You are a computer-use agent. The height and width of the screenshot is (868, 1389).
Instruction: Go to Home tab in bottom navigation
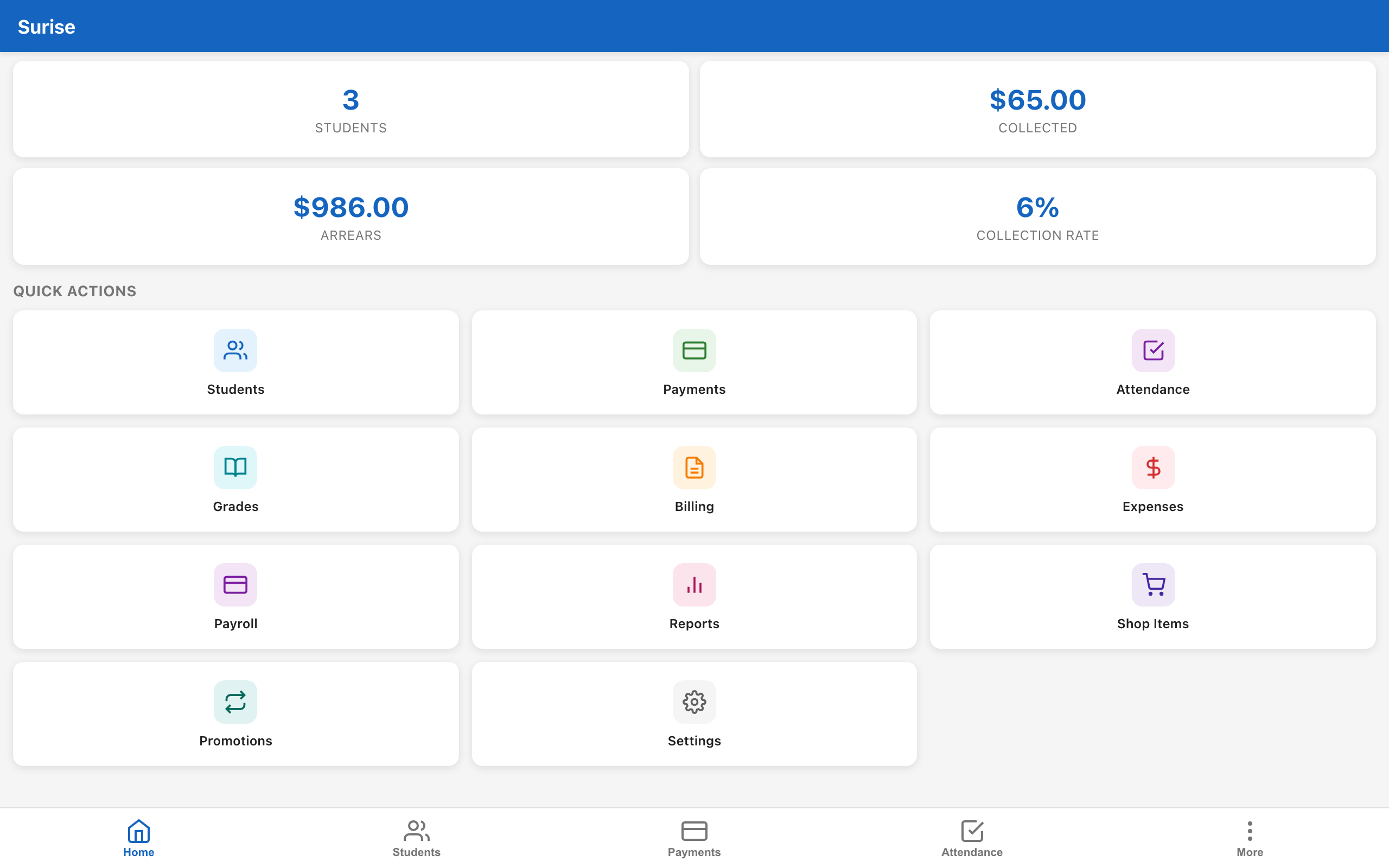click(x=139, y=838)
